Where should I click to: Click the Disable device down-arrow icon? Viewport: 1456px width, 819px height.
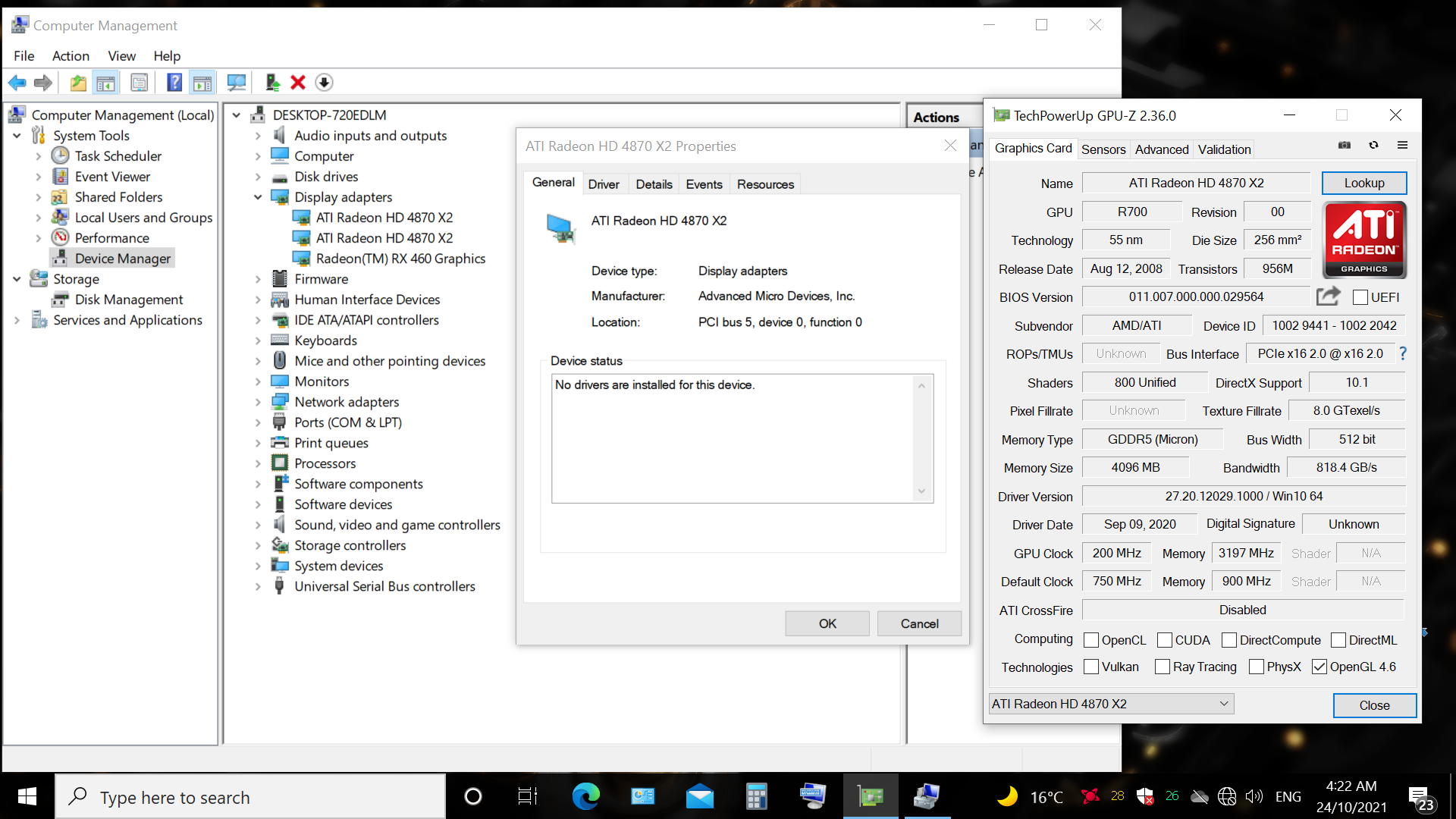tap(324, 83)
